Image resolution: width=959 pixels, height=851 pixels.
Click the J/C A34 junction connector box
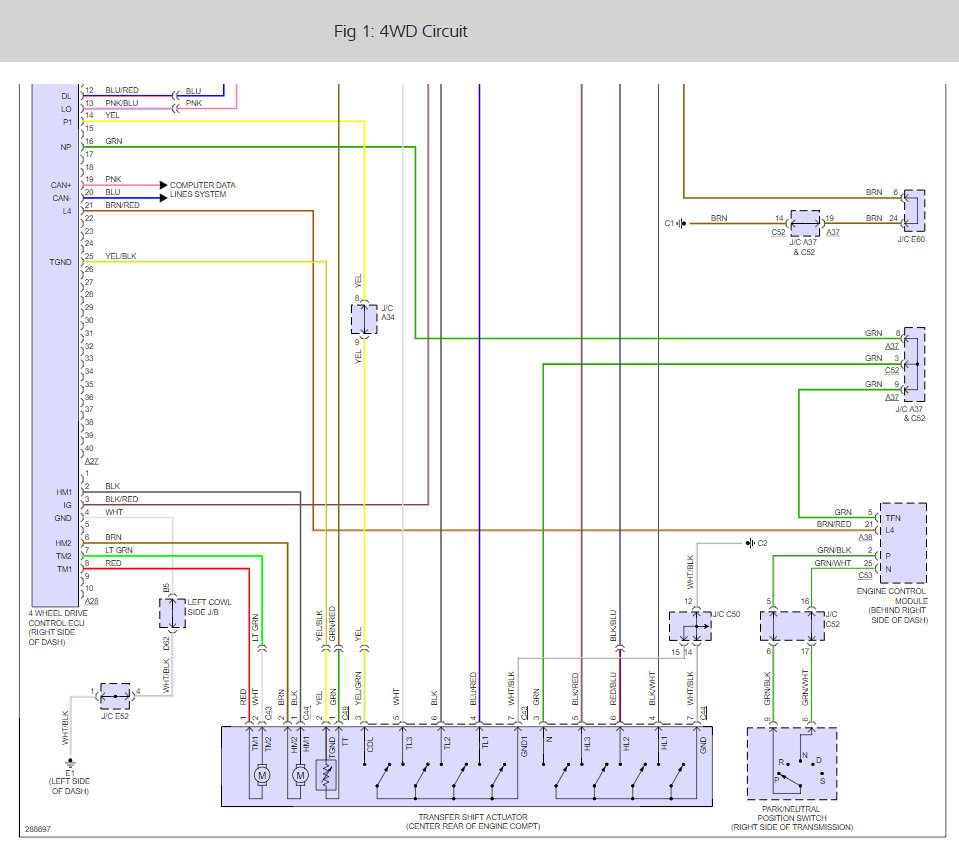coord(364,319)
